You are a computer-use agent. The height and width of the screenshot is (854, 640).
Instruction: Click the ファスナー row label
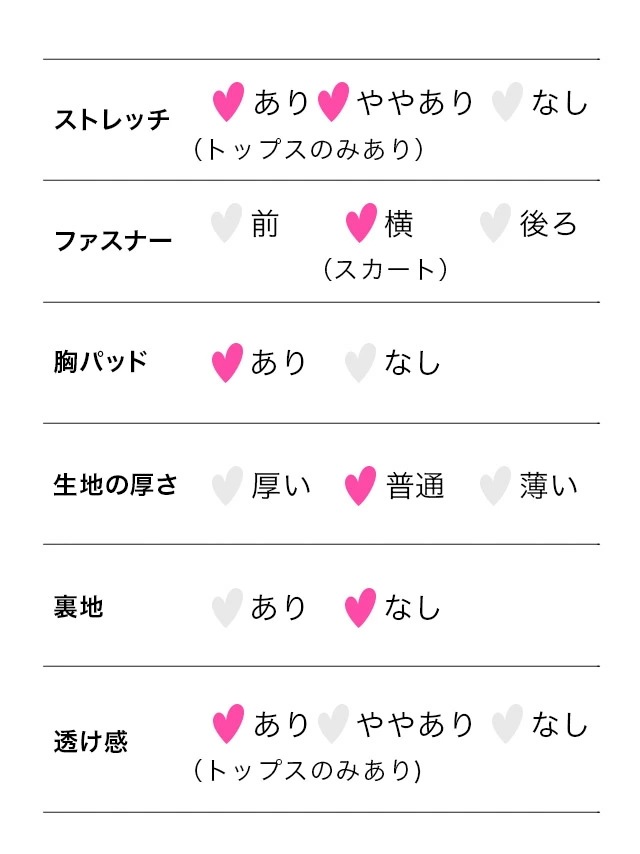112,241
